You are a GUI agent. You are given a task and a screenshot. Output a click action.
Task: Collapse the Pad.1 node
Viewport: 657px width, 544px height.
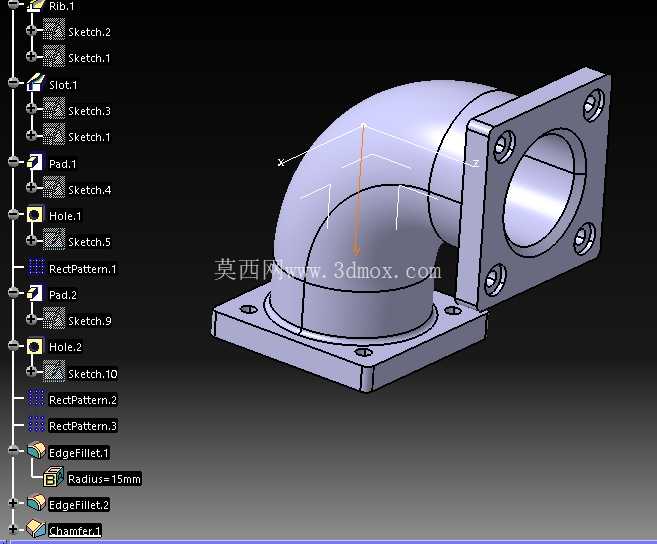(13, 162)
